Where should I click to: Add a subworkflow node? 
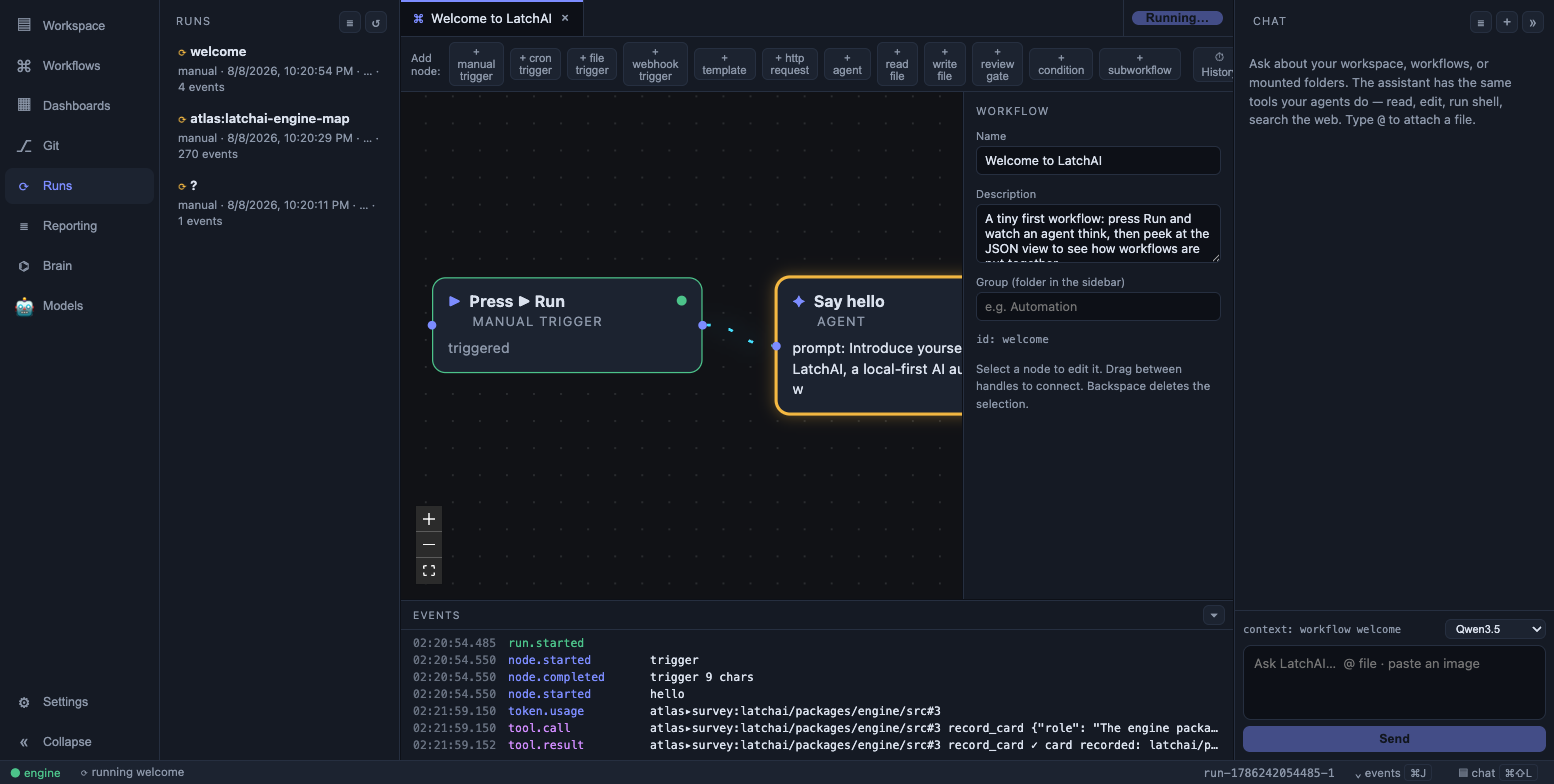point(1140,64)
